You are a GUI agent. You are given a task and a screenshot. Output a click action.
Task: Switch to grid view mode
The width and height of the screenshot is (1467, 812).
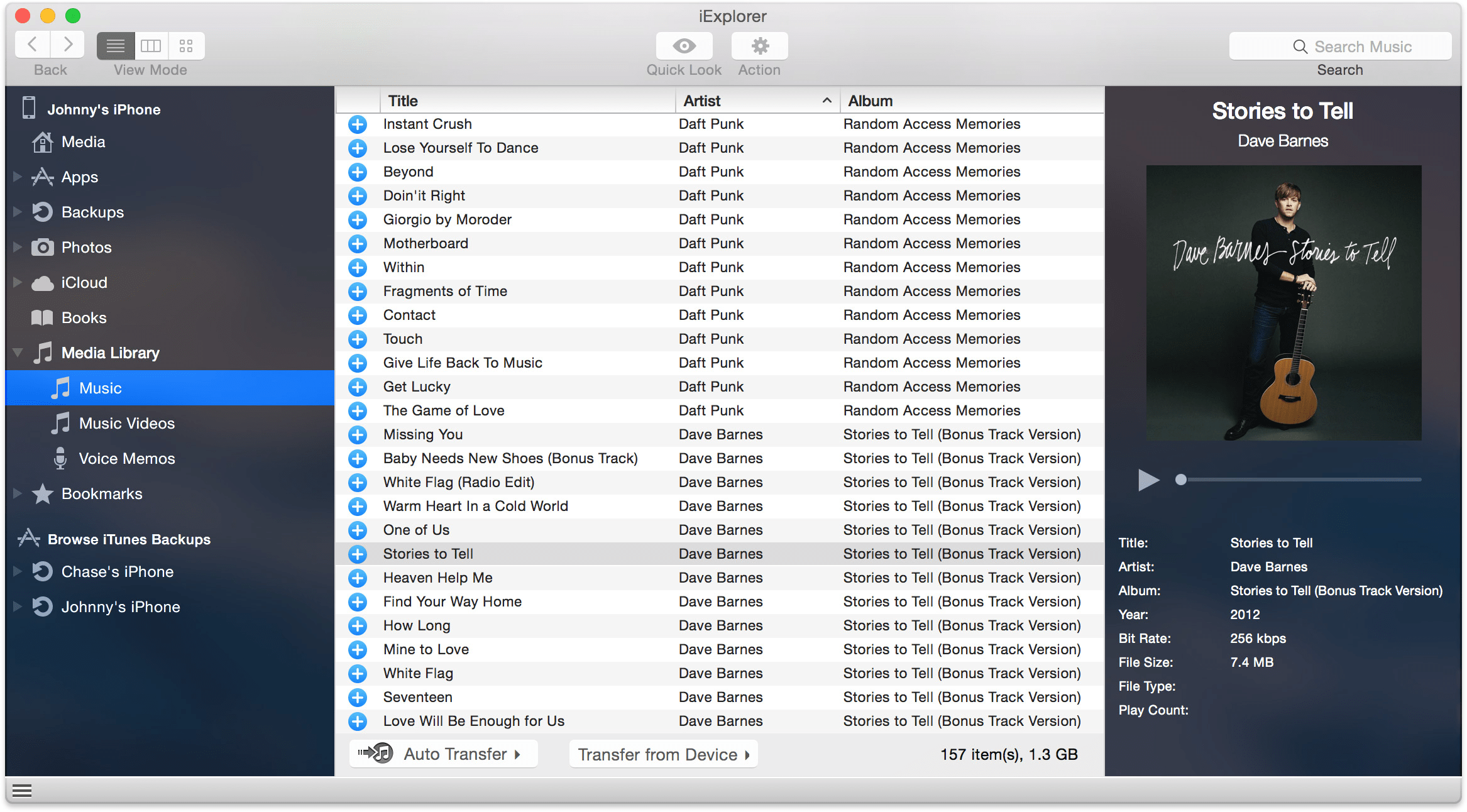185,45
